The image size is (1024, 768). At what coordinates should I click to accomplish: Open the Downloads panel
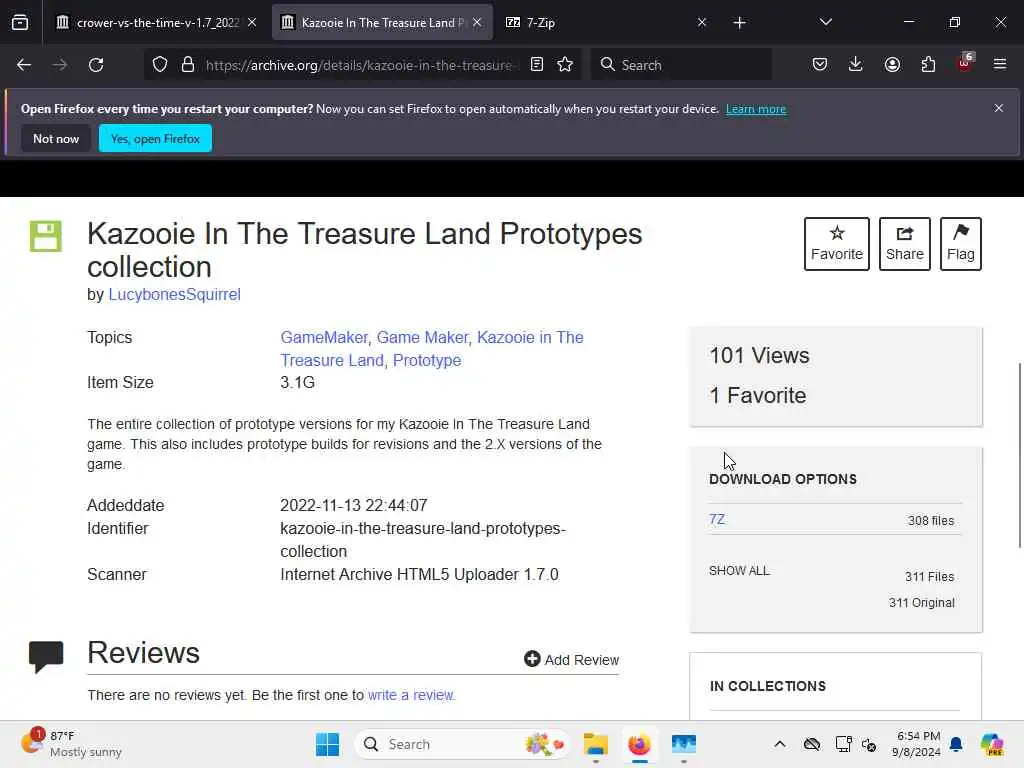pos(856,65)
